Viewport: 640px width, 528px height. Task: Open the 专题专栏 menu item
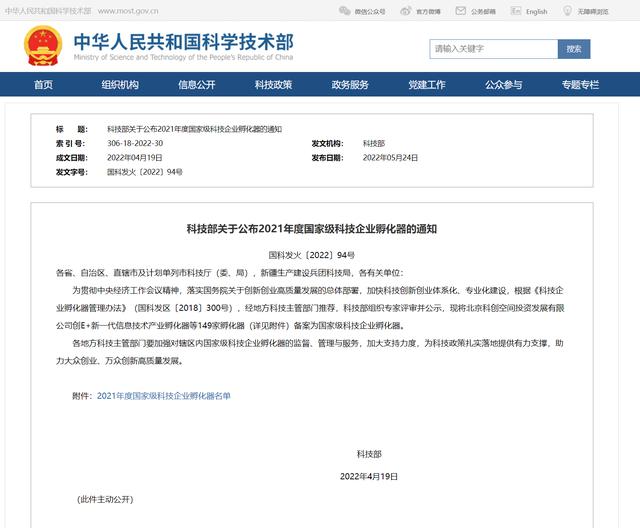(580, 84)
